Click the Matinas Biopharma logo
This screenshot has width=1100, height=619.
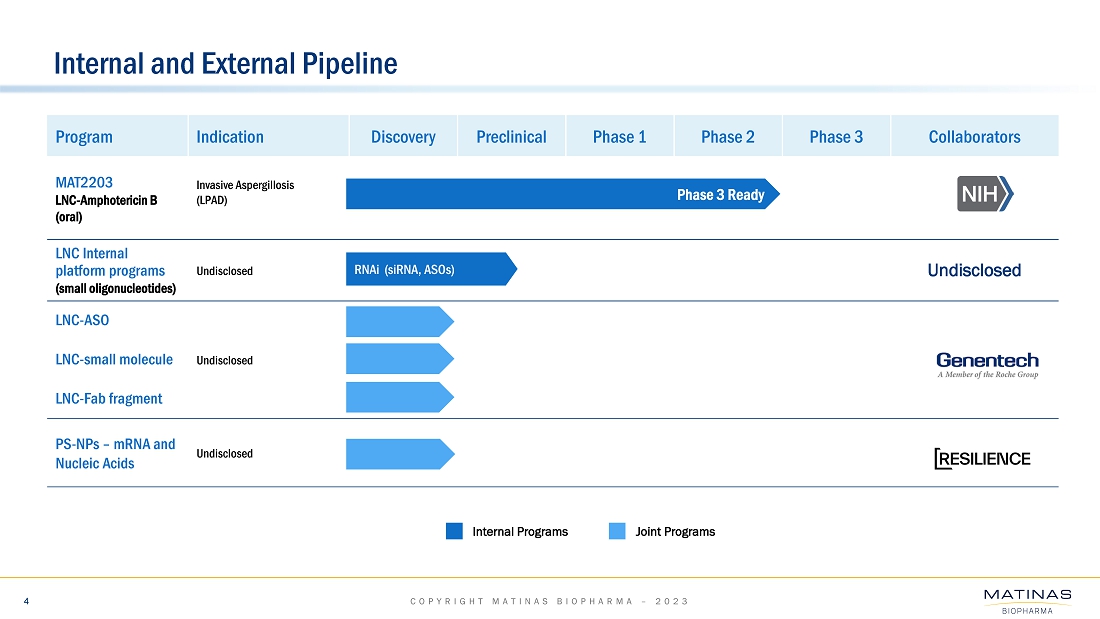pyautogui.click(x=1027, y=599)
